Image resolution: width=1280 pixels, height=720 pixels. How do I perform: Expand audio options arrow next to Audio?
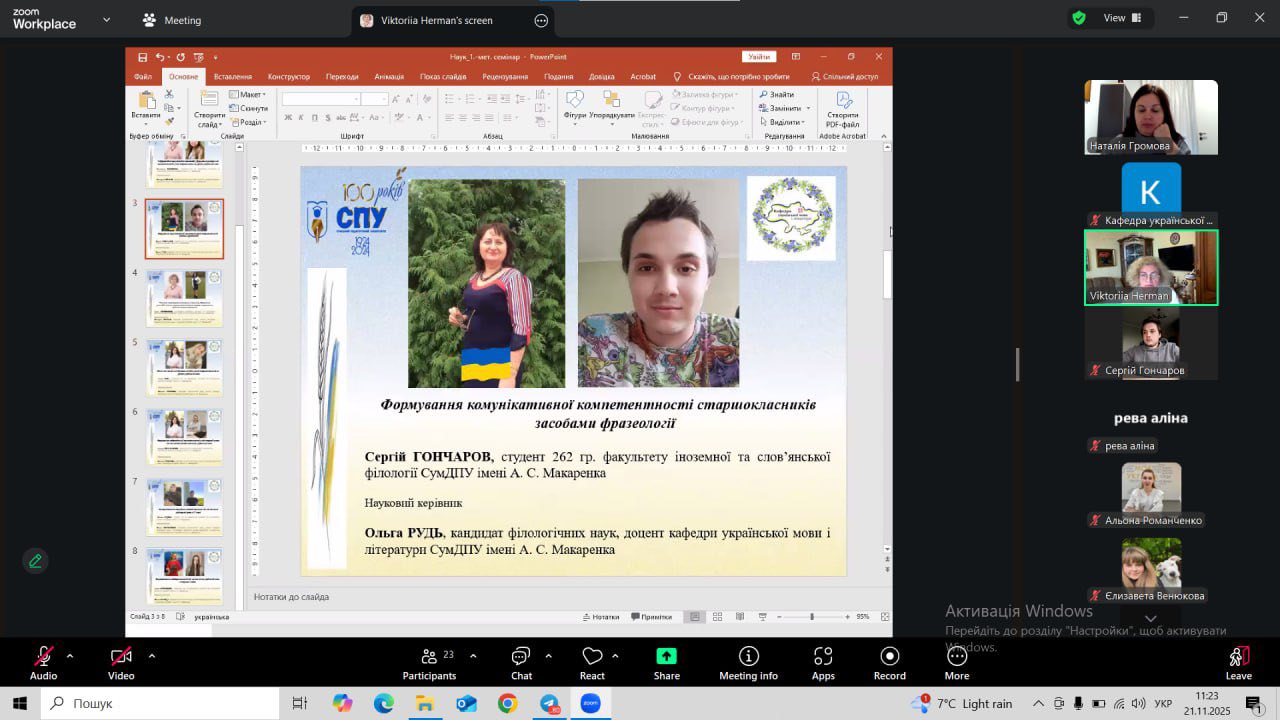[70, 656]
